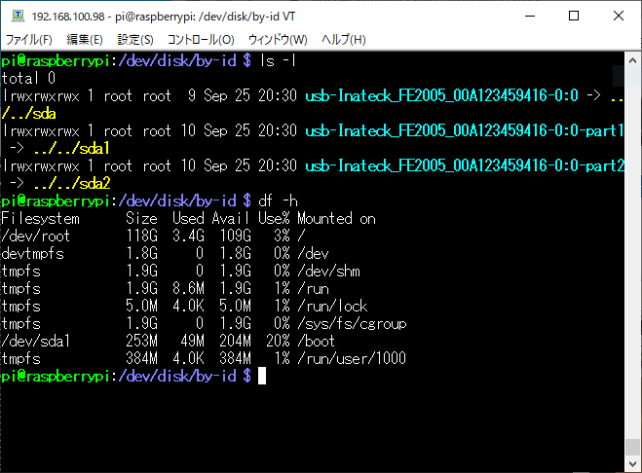Click the Tera Term title bar icon

coord(18,16)
